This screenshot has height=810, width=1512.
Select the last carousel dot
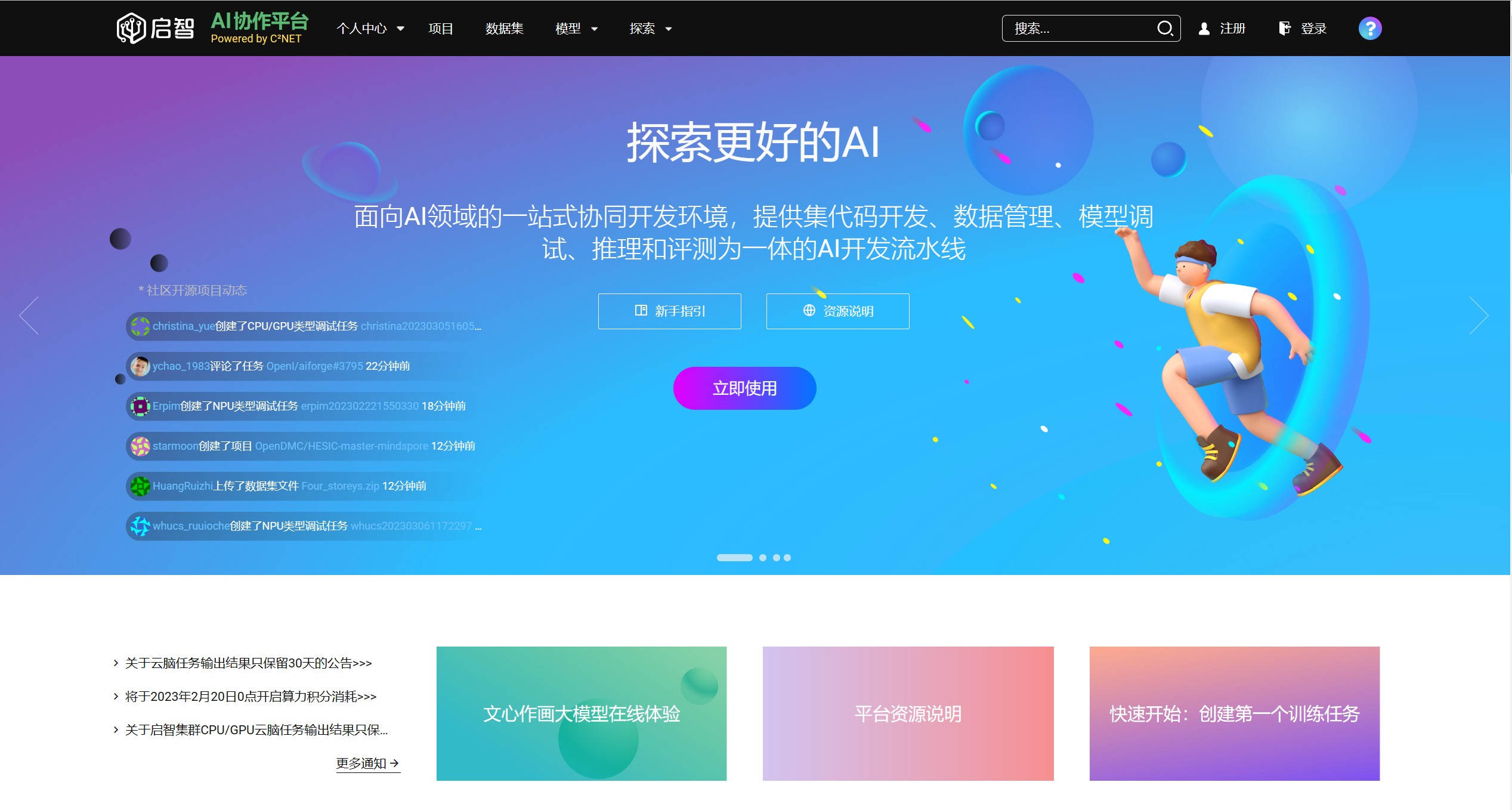coord(787,558)
